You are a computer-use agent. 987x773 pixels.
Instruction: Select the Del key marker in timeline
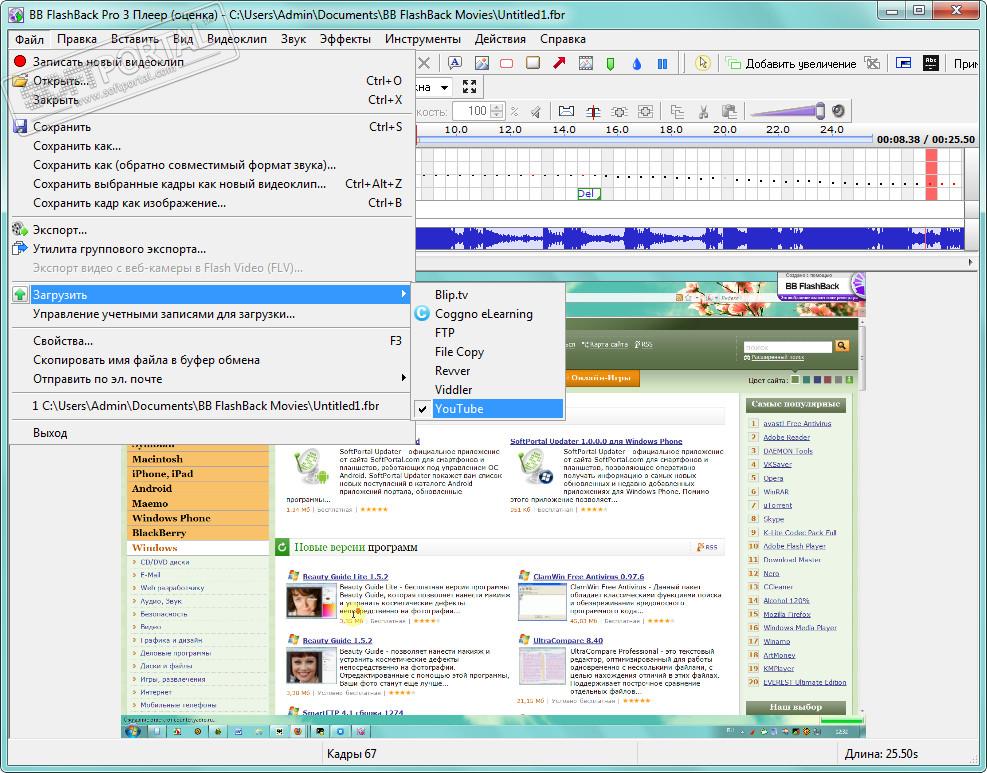[x=589, y=194]
